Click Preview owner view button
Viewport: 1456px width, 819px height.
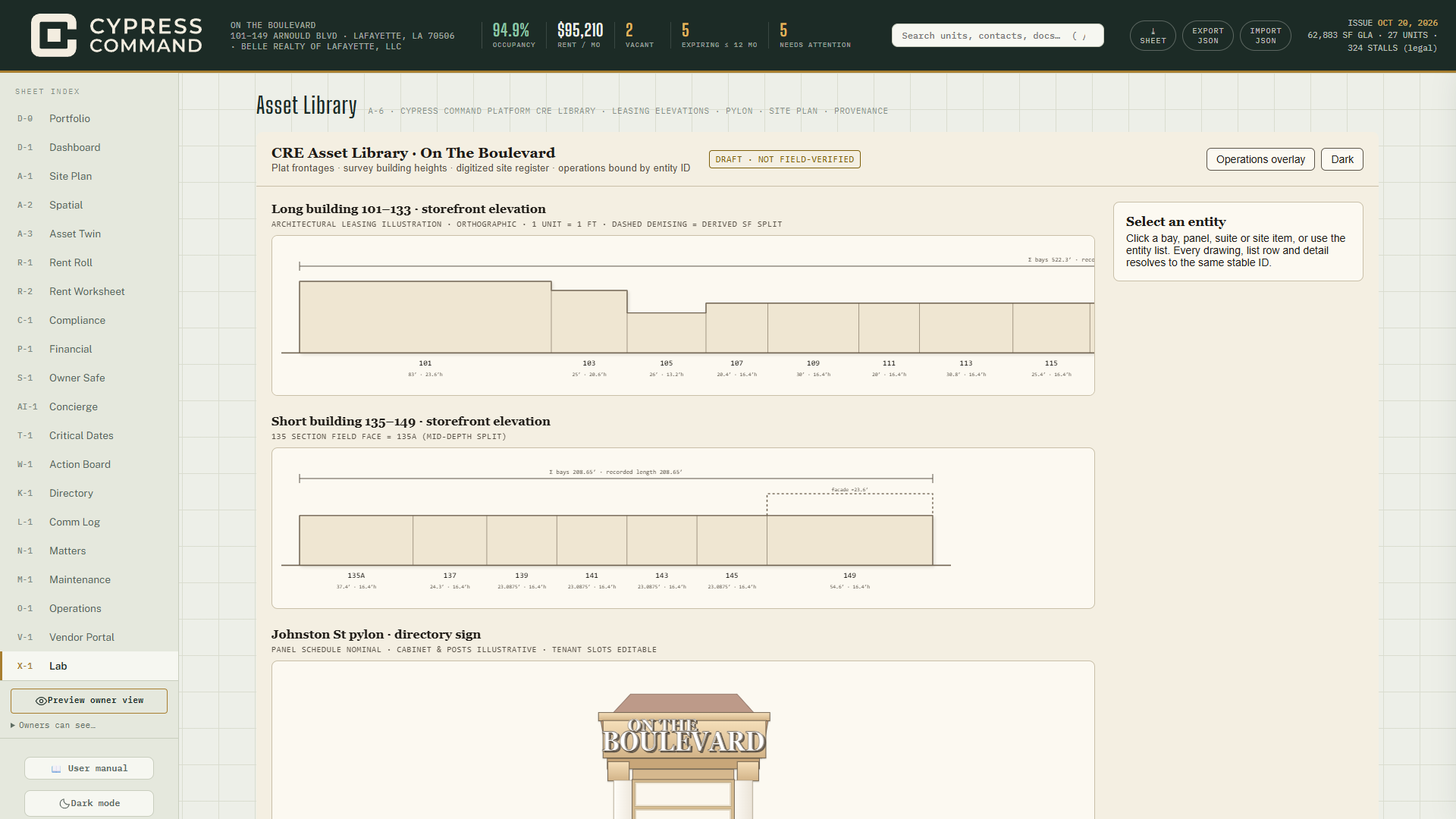[89, 701]
